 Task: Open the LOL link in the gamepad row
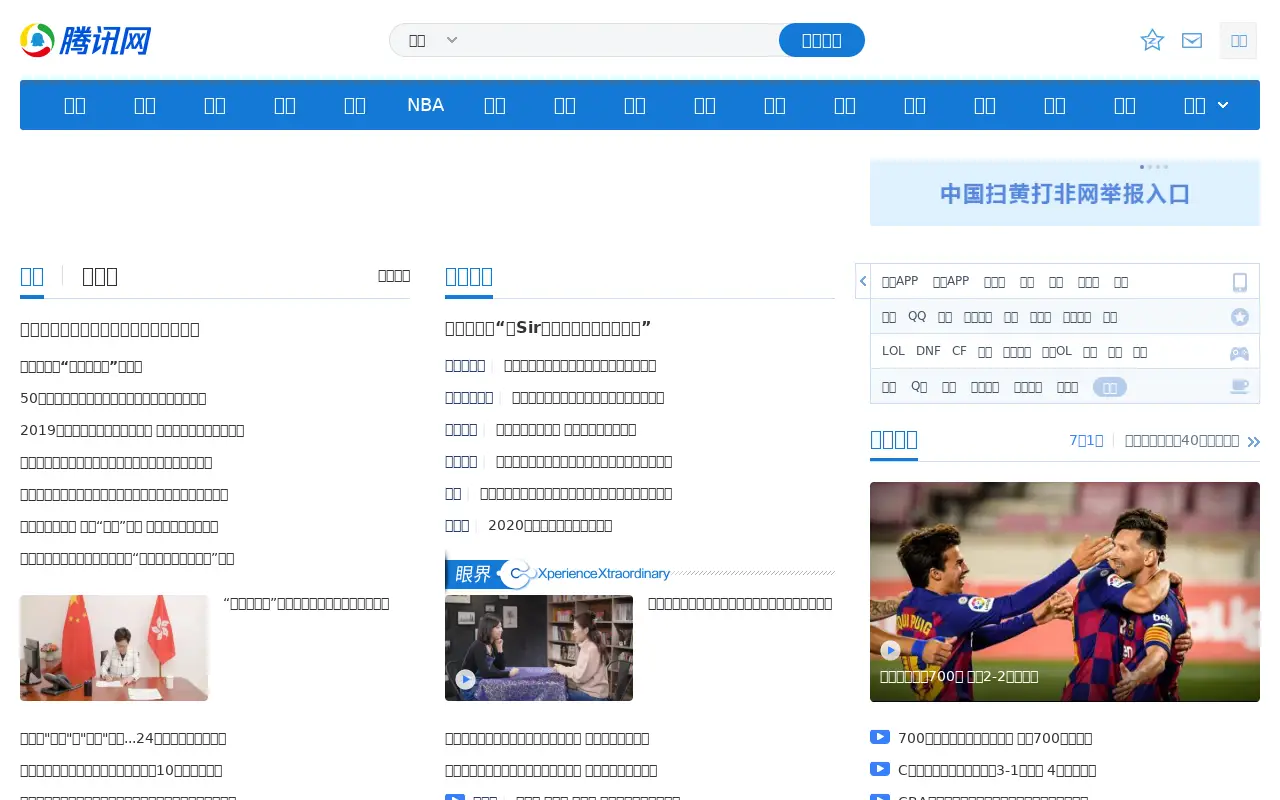893,351
